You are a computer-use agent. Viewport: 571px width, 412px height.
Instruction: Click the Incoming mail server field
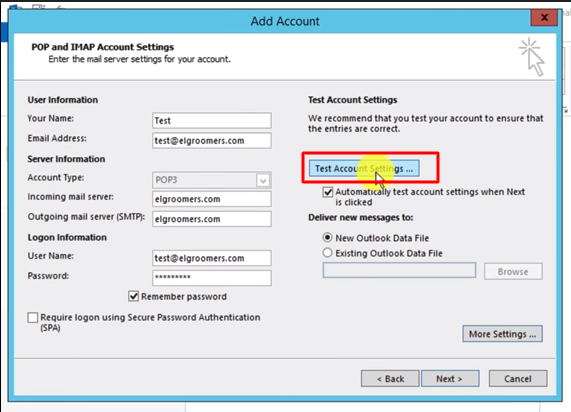(212, 199)
